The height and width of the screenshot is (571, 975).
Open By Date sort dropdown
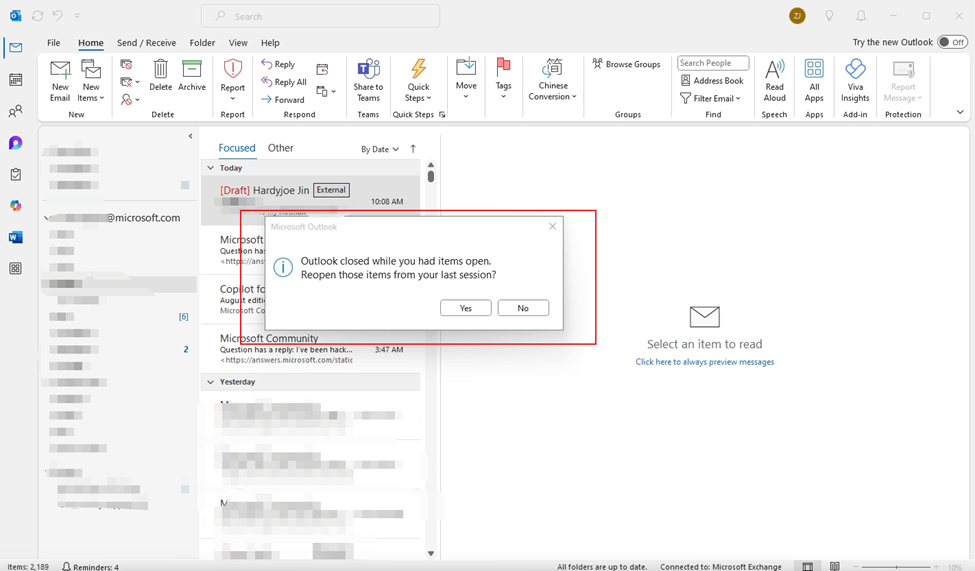click(380, 149)
